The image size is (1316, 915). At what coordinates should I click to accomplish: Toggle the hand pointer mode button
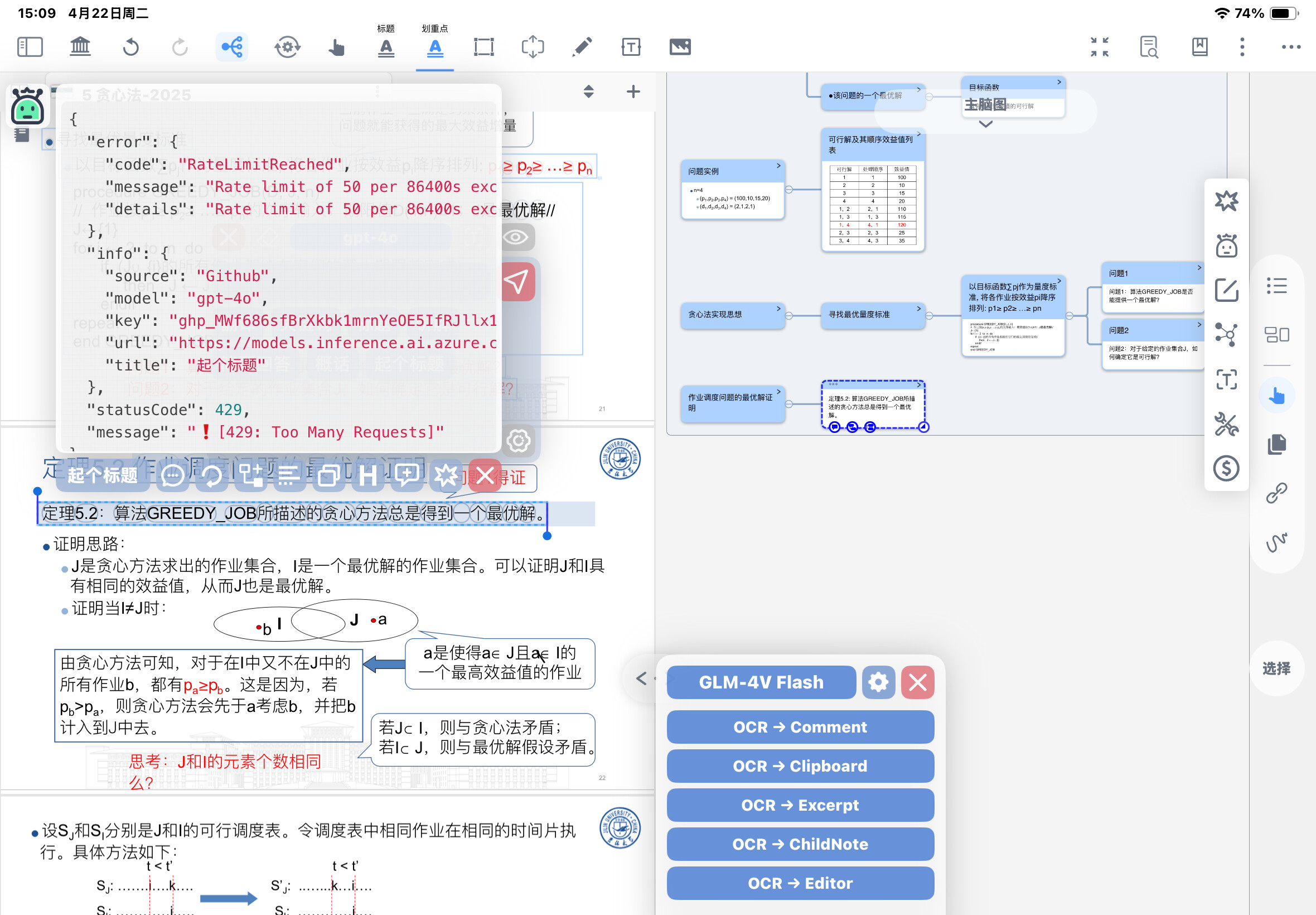click(1276, 396)
